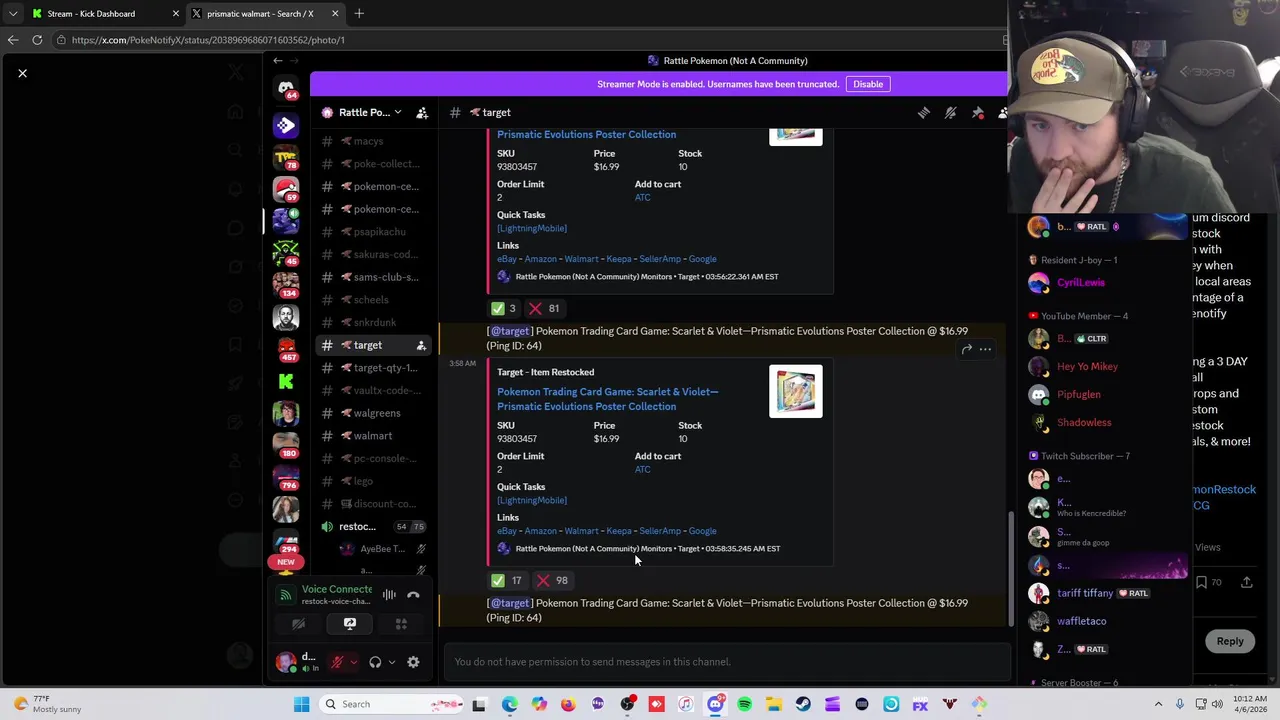Open a new browser tab
Image resolution: width=1280 pixels, height=720 pixels.
pyautogui.click(x=359, y=14)
